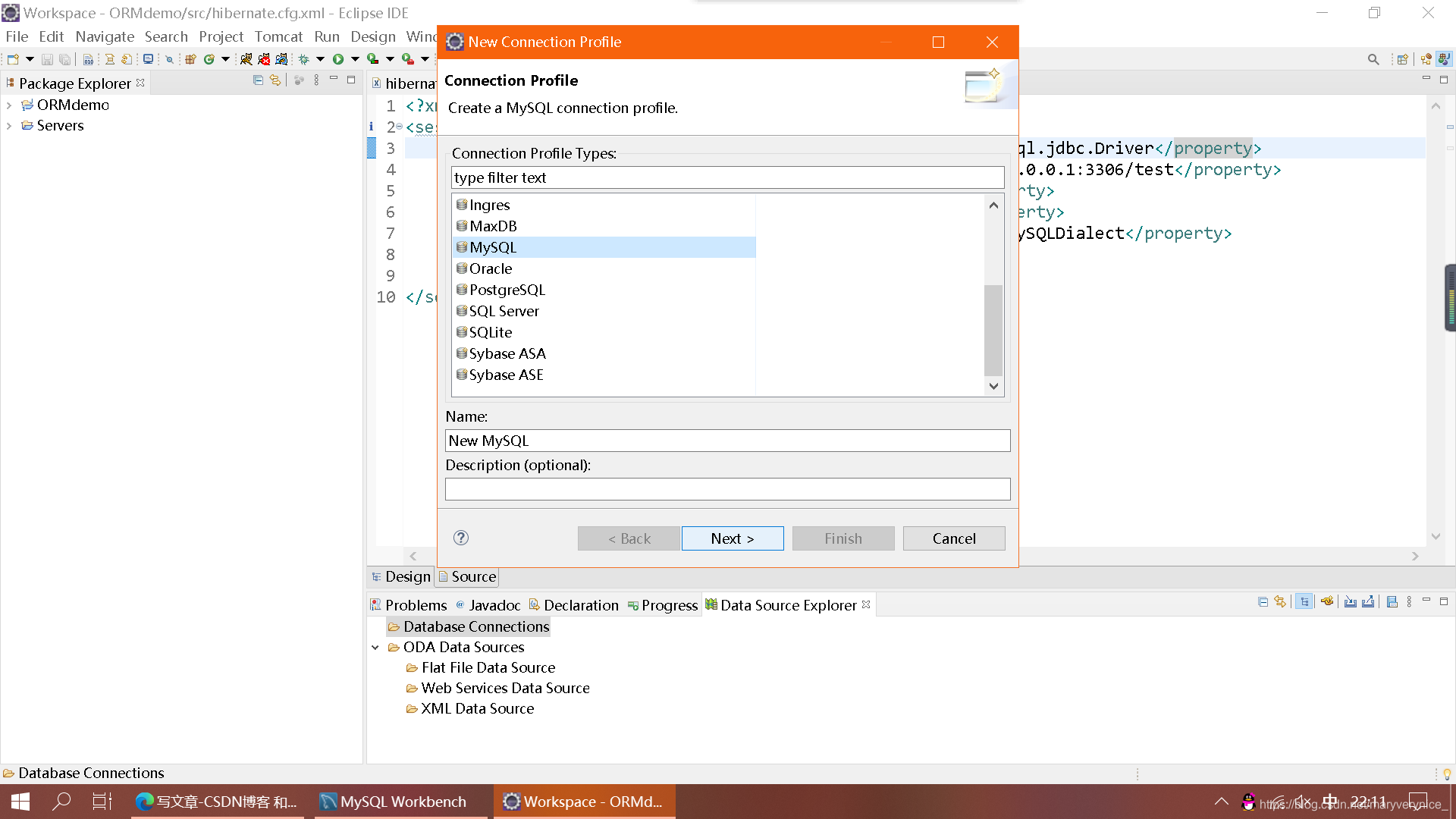Collapse all in Data Source Explorer
The width and height of the screenshot is (1456, 819).
click(1263, 602)
